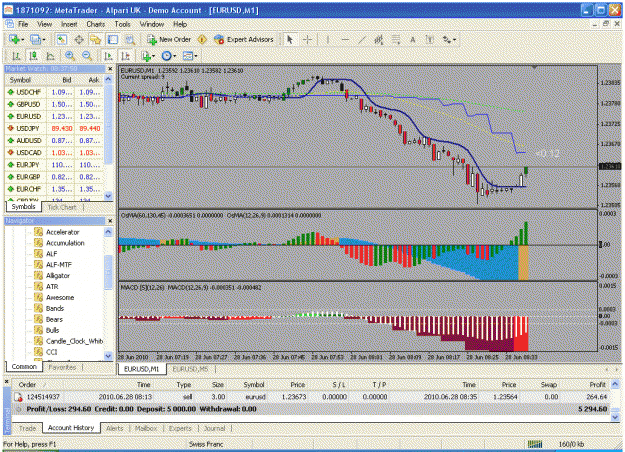Toggle Chart Shift button
625x452 pixels.
pos(126,56)
